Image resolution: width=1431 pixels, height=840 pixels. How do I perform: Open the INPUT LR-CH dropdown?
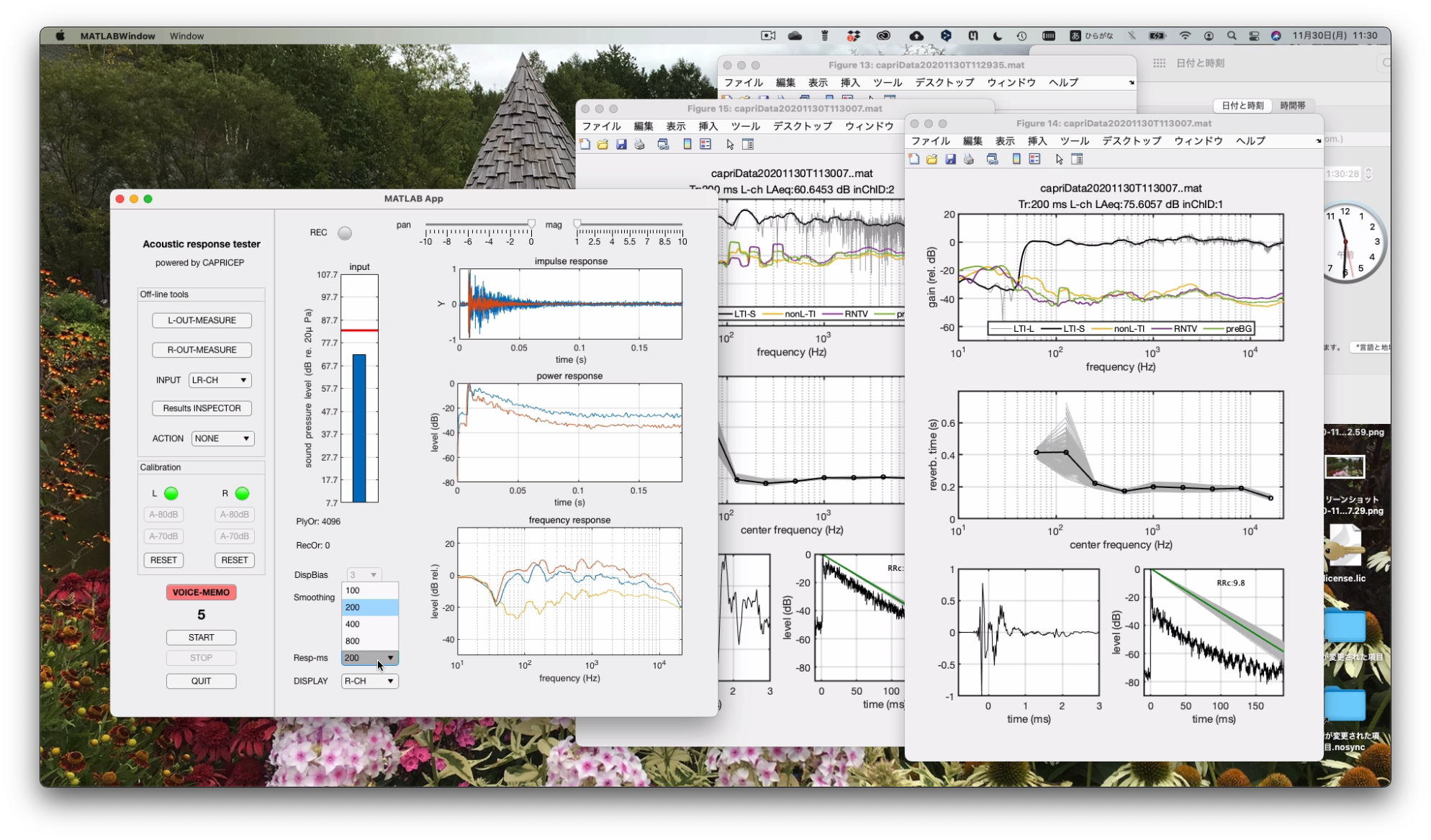pos(220,380)
